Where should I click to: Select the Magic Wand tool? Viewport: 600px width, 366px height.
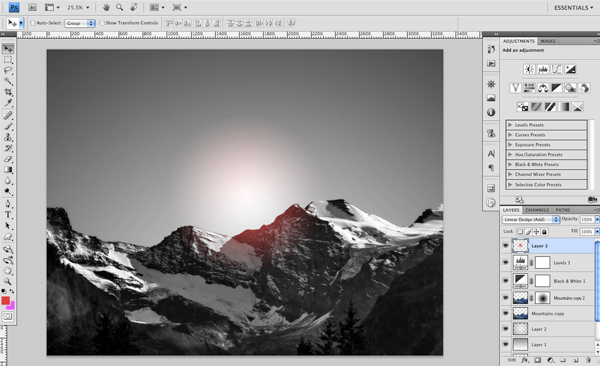tap(8, 81)
